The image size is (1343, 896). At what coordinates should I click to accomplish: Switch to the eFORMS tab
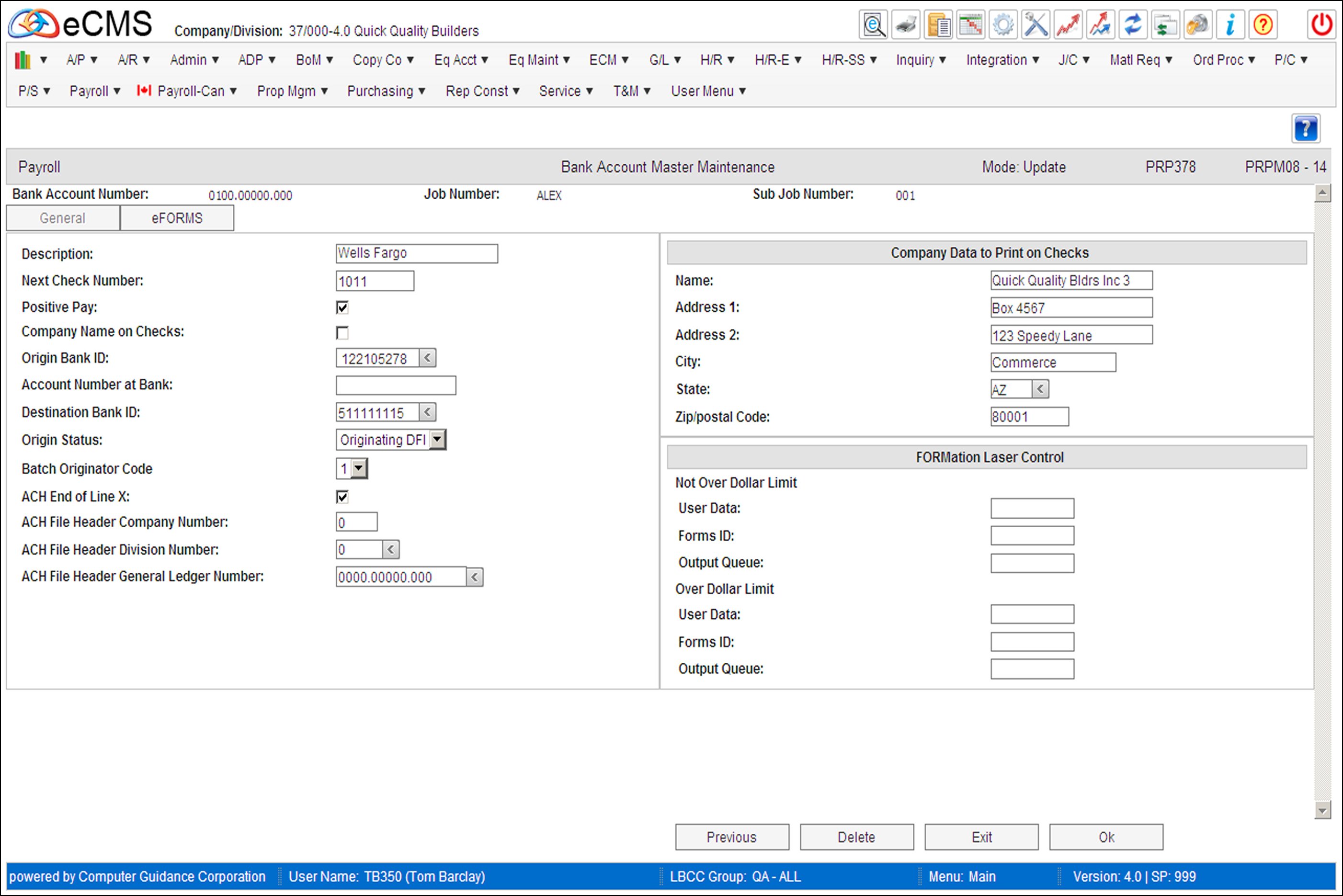(177, 218)
